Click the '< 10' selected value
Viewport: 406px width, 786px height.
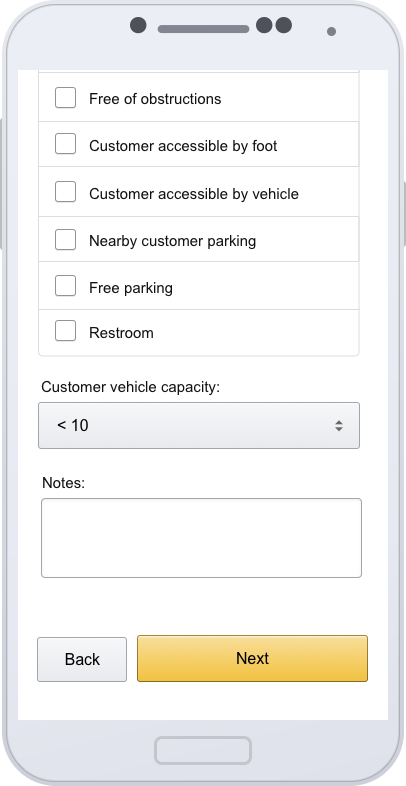click(x=73, y=426)
